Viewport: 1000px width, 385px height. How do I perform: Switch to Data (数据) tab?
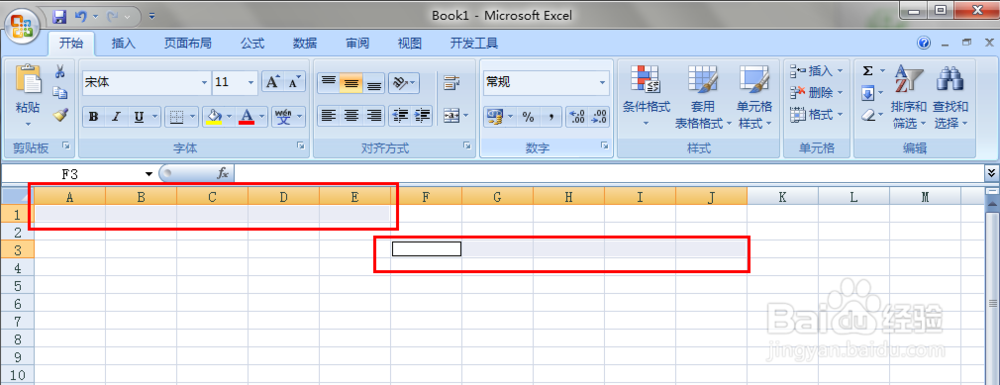305,43
